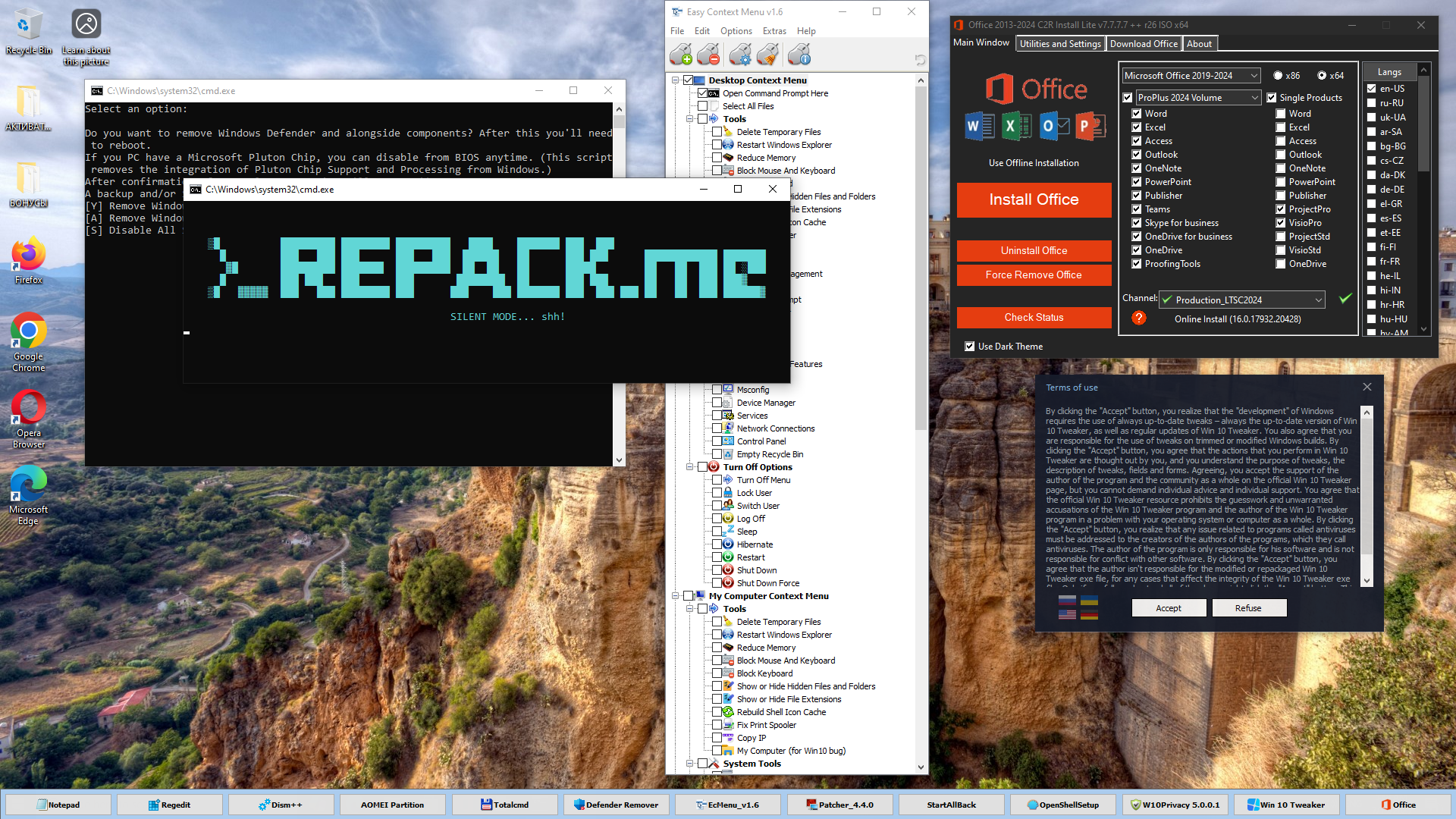Open the About tab in Office installer

point(1199,44)
